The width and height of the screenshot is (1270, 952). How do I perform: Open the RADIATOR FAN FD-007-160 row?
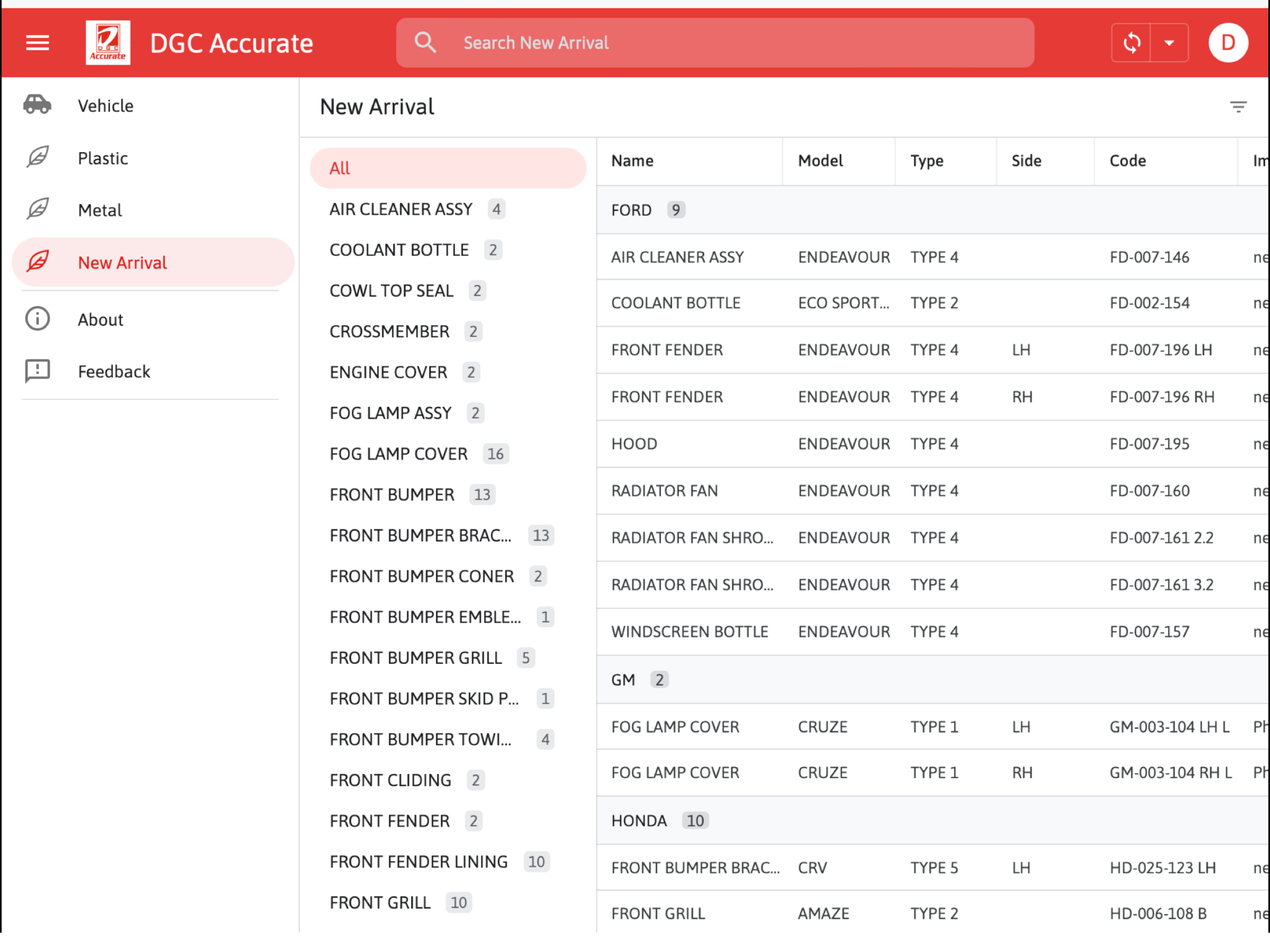pyautogui.click(x=933, y=491)
